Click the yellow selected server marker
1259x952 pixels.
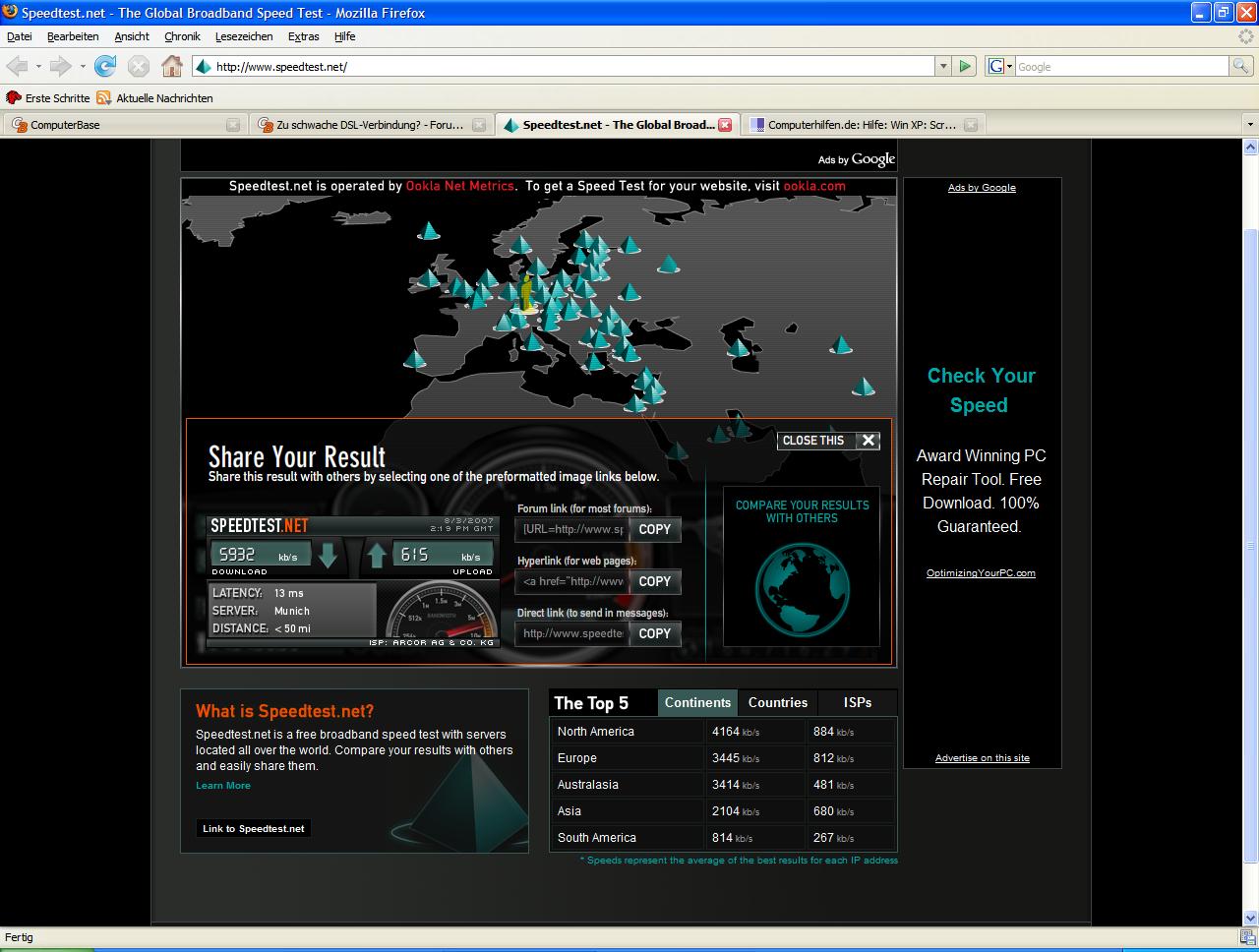(x=527, y=292)
